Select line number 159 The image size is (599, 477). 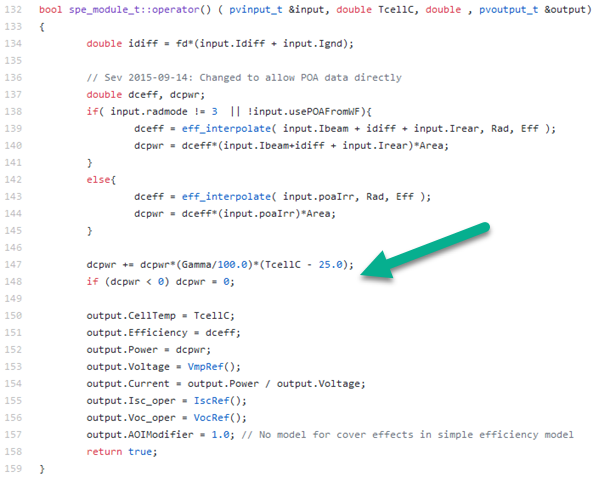click(13, 469)
